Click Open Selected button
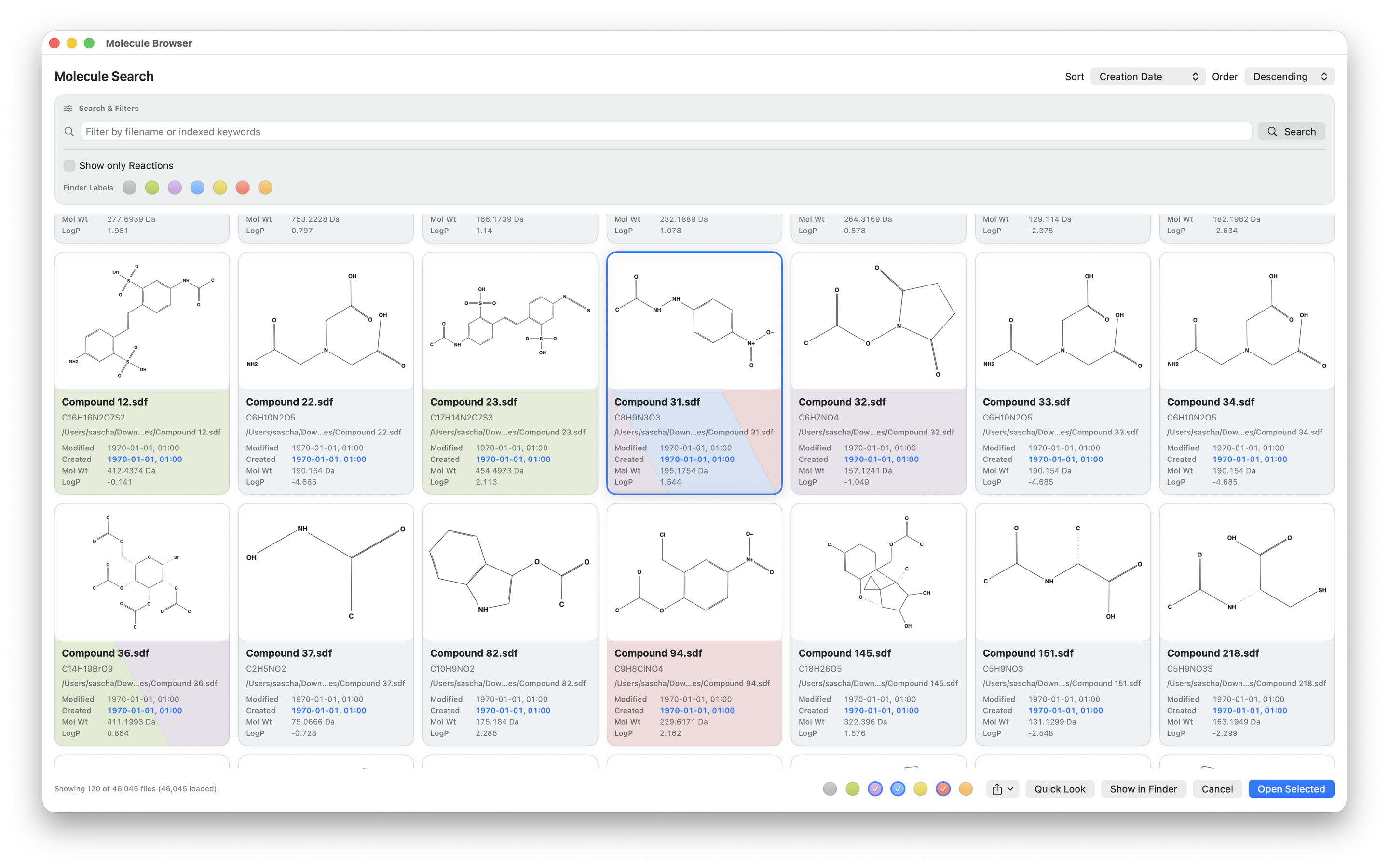The width and height of the screenshot is (1389, 868). [x=1291, y=789]
